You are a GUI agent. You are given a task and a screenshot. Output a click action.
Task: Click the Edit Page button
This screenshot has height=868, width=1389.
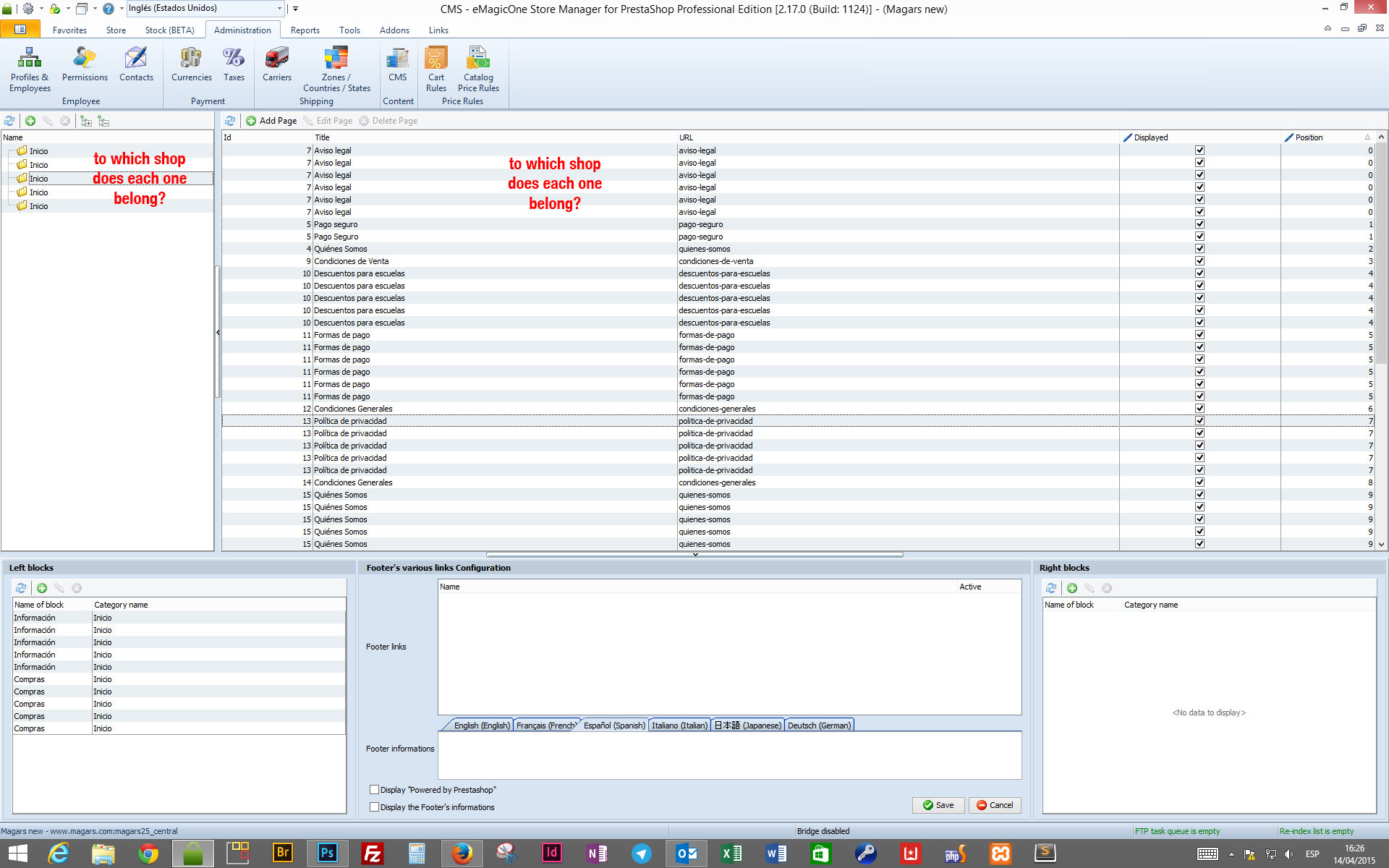pos(328,121)
